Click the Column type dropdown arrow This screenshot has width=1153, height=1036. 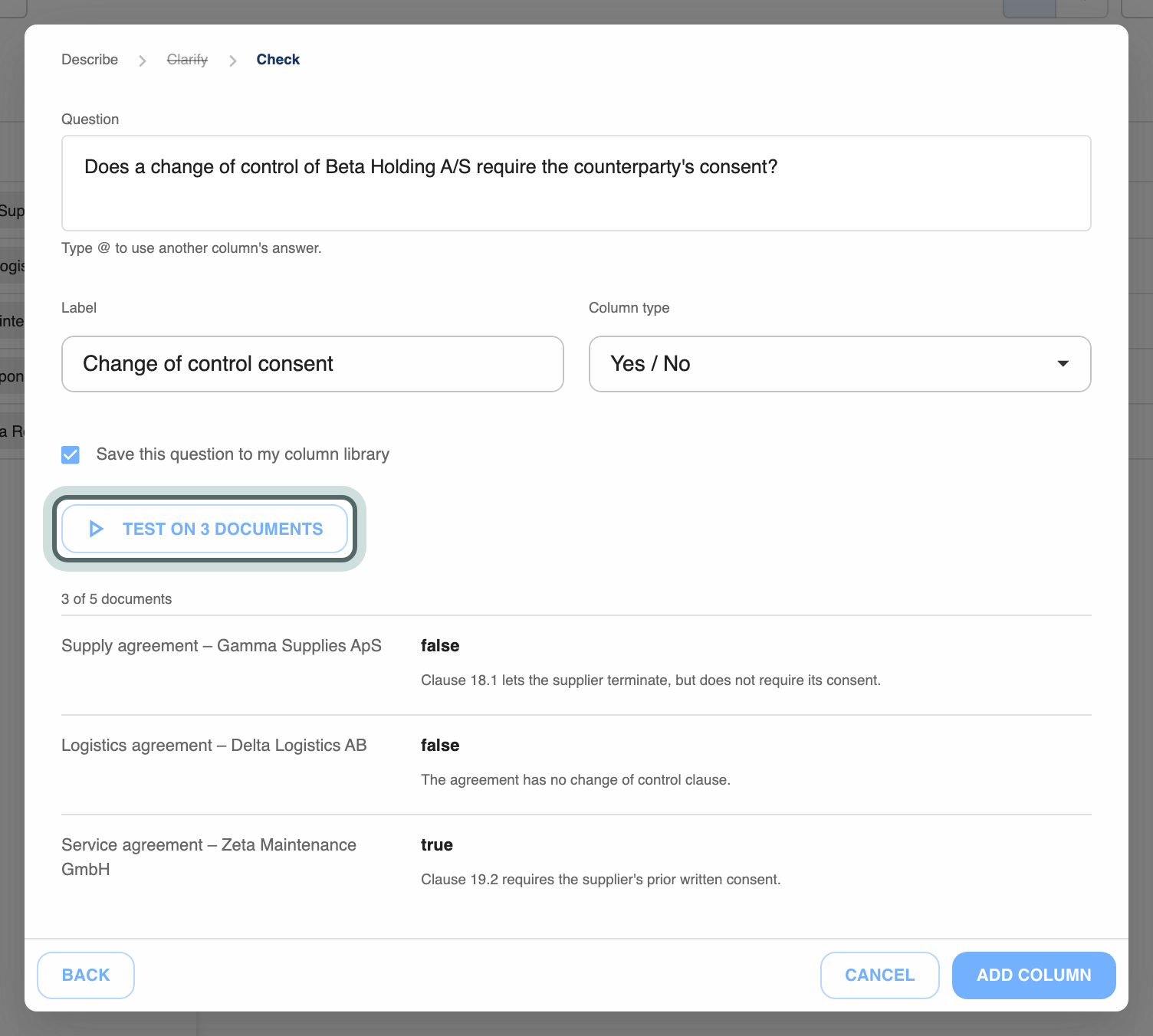pyautogui.click(x=1063, y=363)
